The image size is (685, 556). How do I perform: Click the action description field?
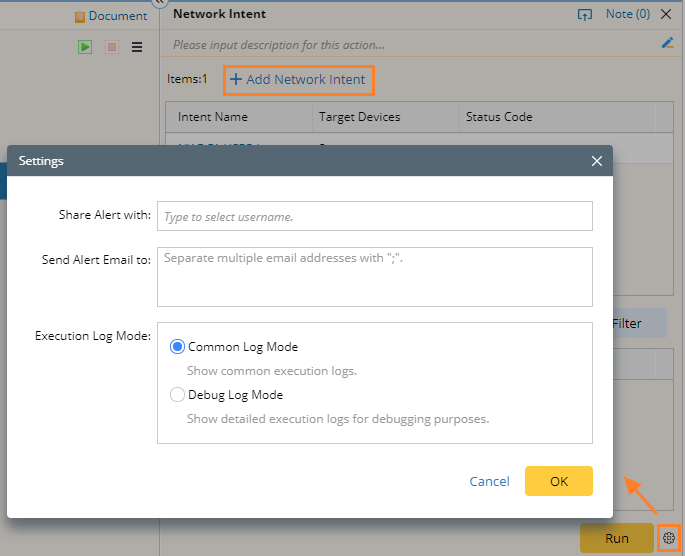[x=413, y=45]
